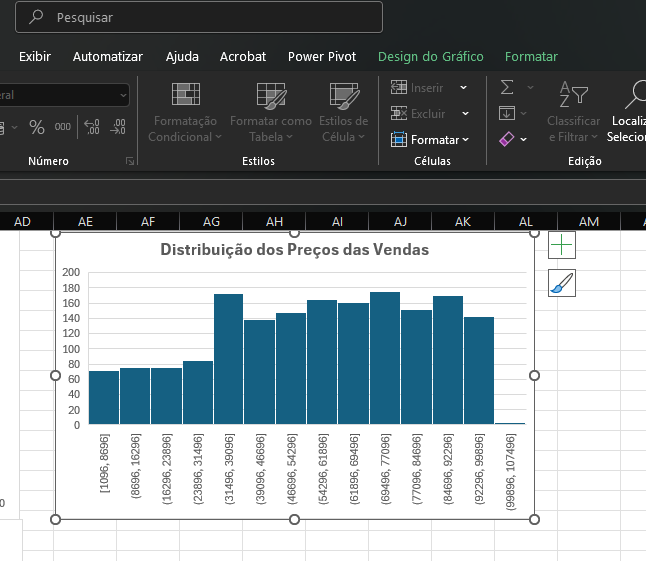Image resolution: width=646 pixels, height=561 pixels.
Task: Select column AM header
Action: tap(589, 222)
